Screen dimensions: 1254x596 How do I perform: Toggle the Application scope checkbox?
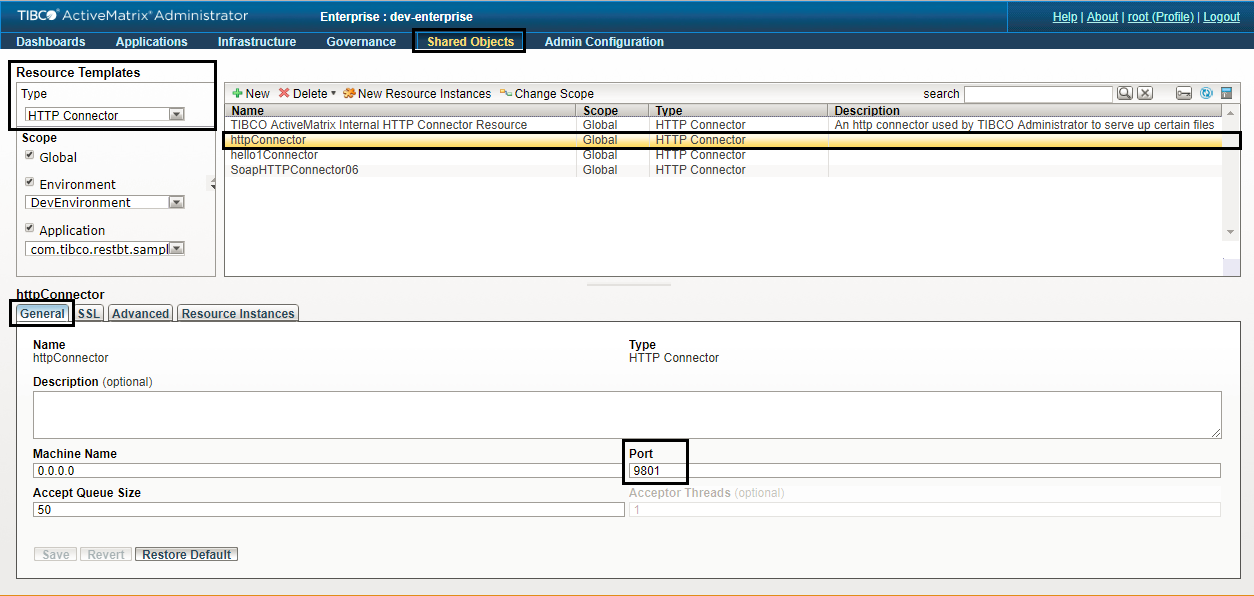click(30, 229)
